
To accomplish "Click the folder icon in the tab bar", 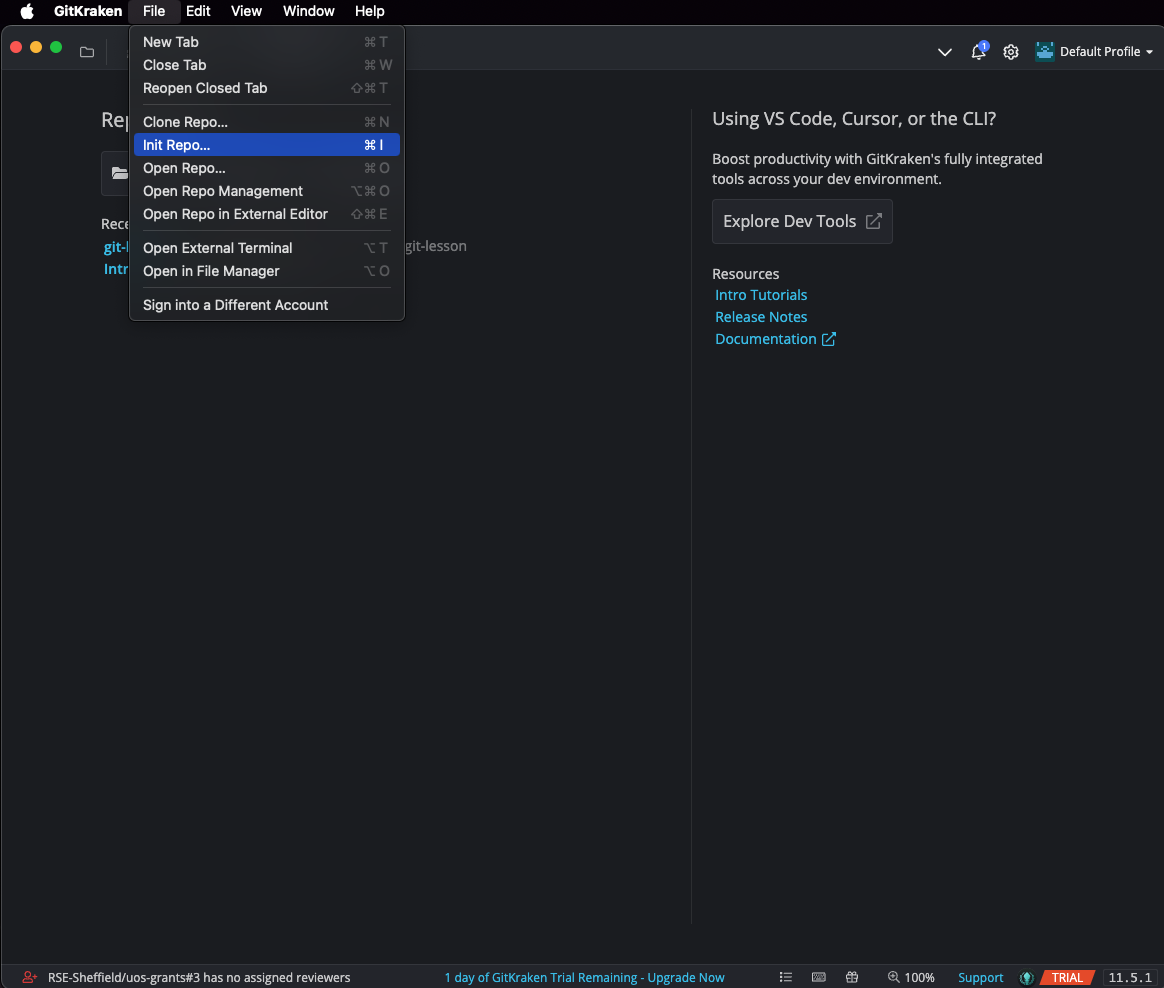I will 87,52.
